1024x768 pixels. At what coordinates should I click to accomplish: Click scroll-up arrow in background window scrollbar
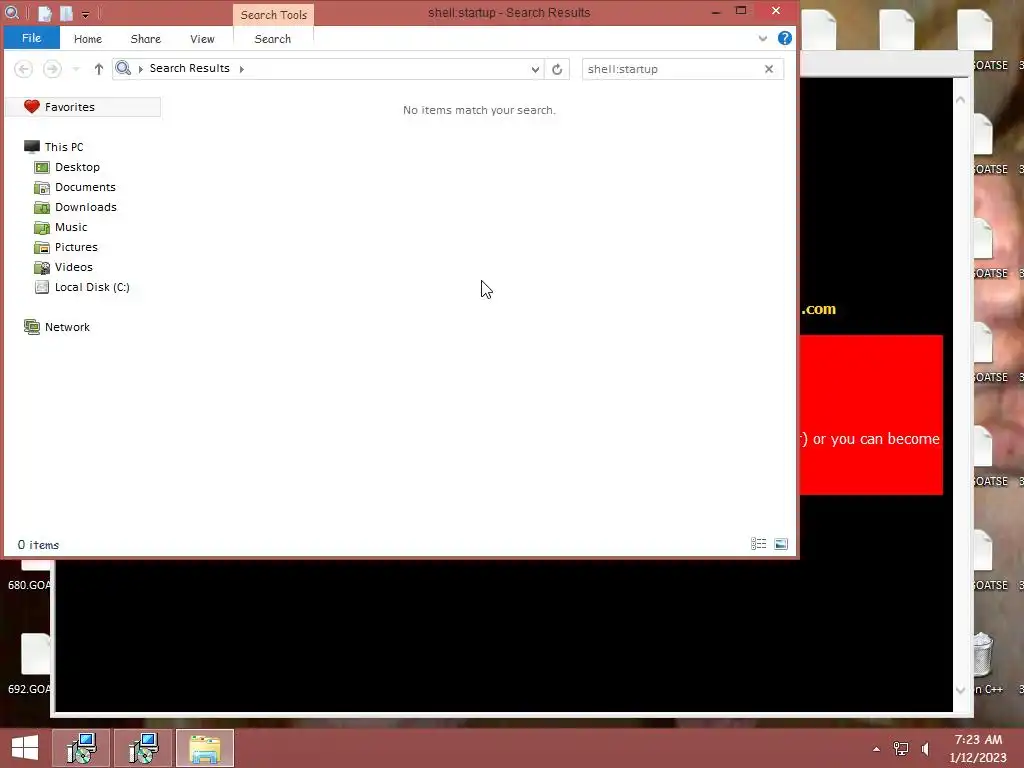coord(961,100)
